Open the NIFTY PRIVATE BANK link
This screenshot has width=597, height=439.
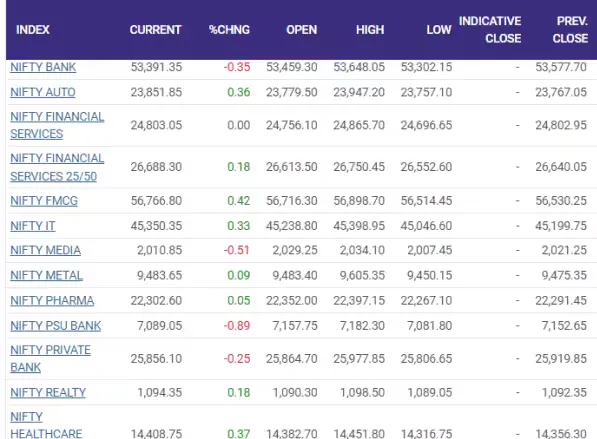tap(50, 359)
